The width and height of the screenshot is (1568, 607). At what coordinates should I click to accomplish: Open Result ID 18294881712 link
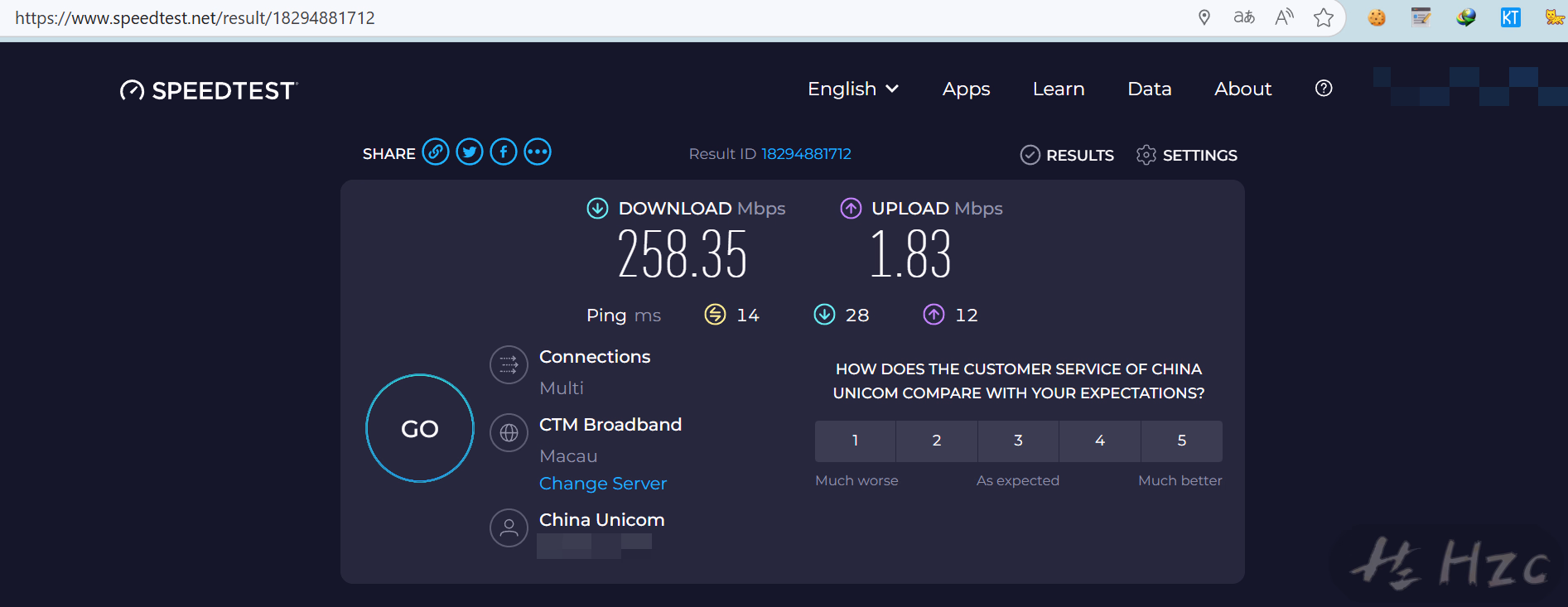[x=806, y=154]
